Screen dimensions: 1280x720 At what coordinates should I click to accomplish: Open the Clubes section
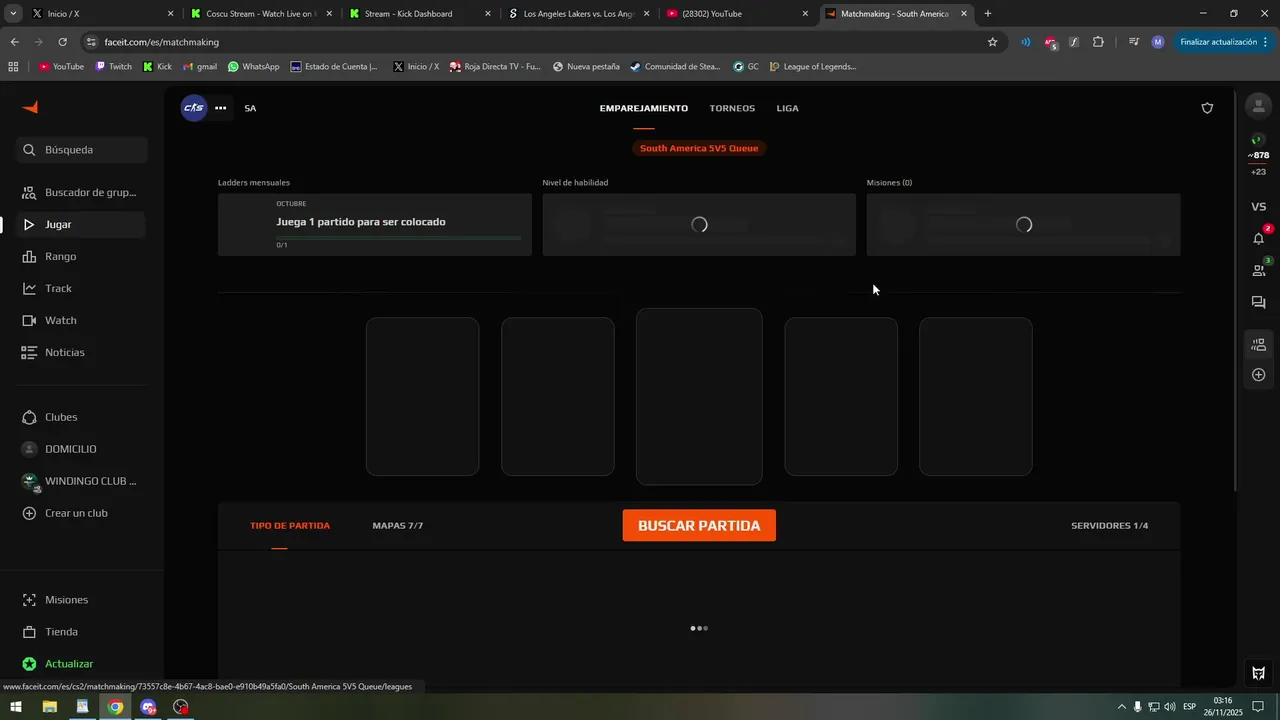(x=82, y=417)
